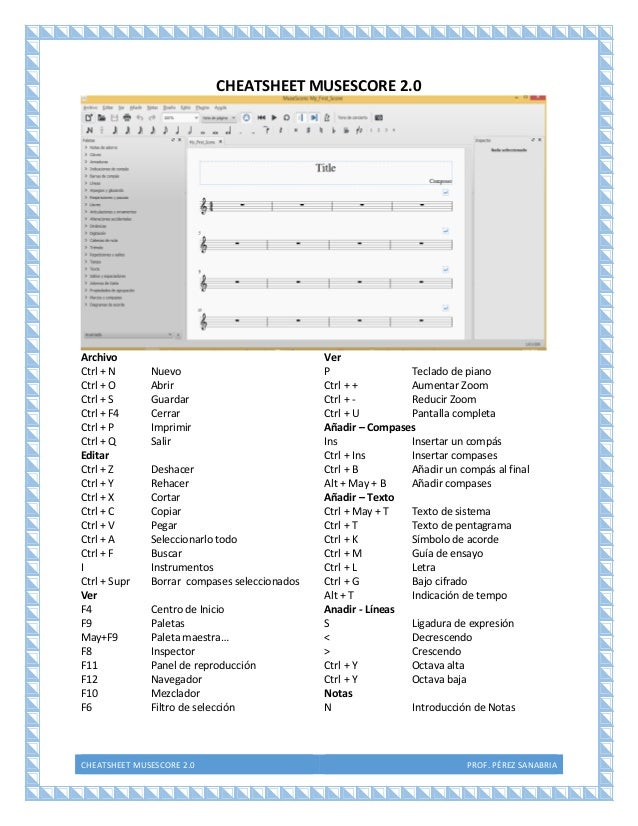This screenshot has height=826, width=638.
Task: Toggle the metronome icon
Action: click(x=327, y=118)
